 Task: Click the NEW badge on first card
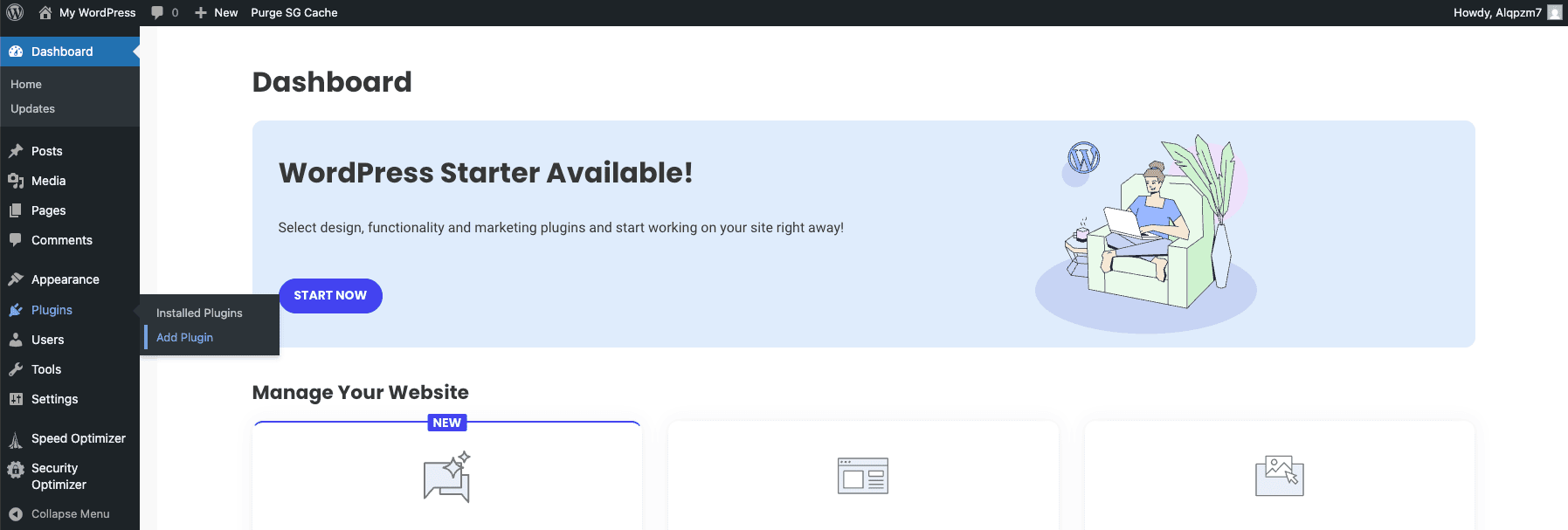click(447, 423)
